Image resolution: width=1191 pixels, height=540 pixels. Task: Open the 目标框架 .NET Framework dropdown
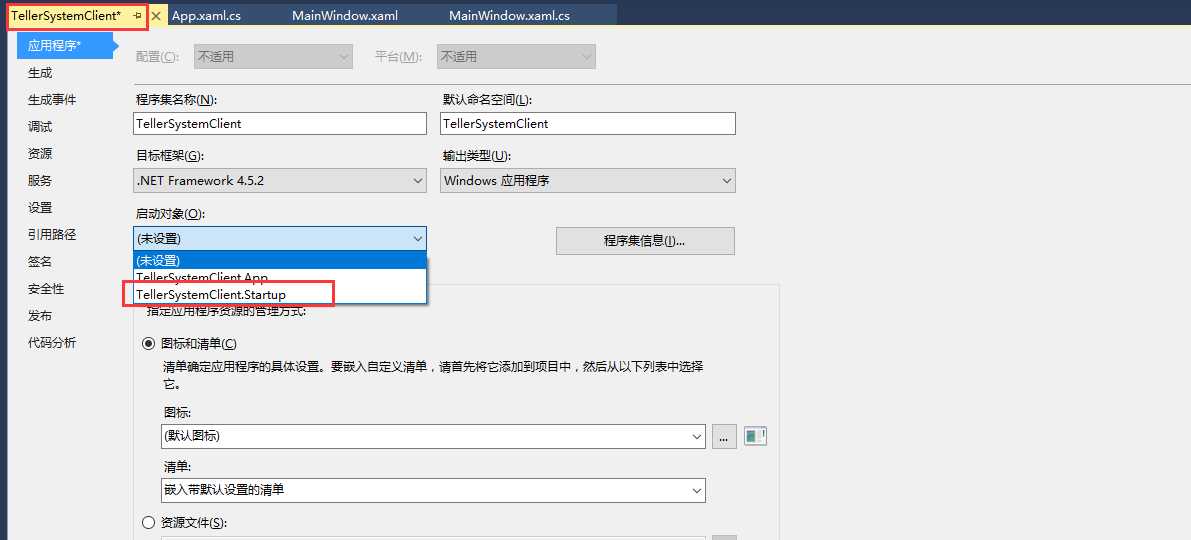(x=280, y=181)
